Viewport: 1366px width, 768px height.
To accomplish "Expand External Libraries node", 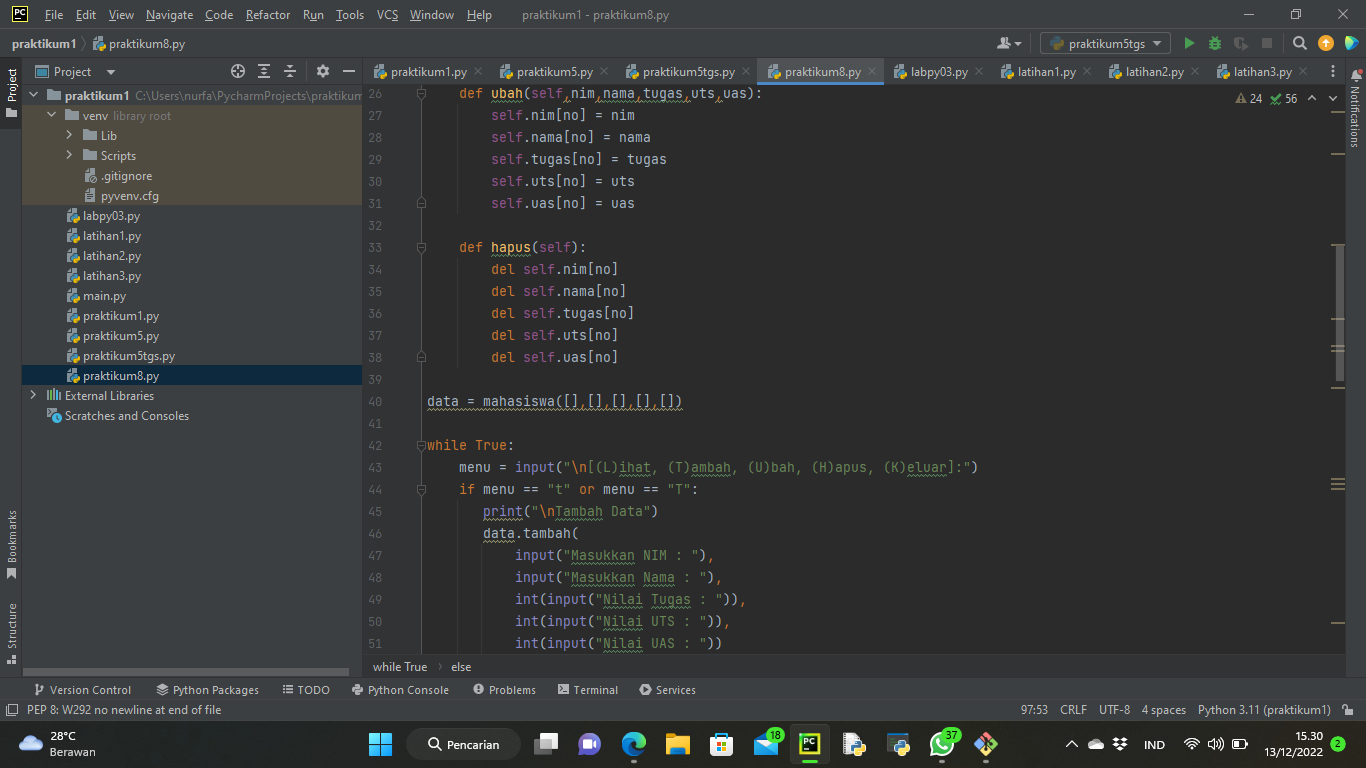I will click(33, 396).
